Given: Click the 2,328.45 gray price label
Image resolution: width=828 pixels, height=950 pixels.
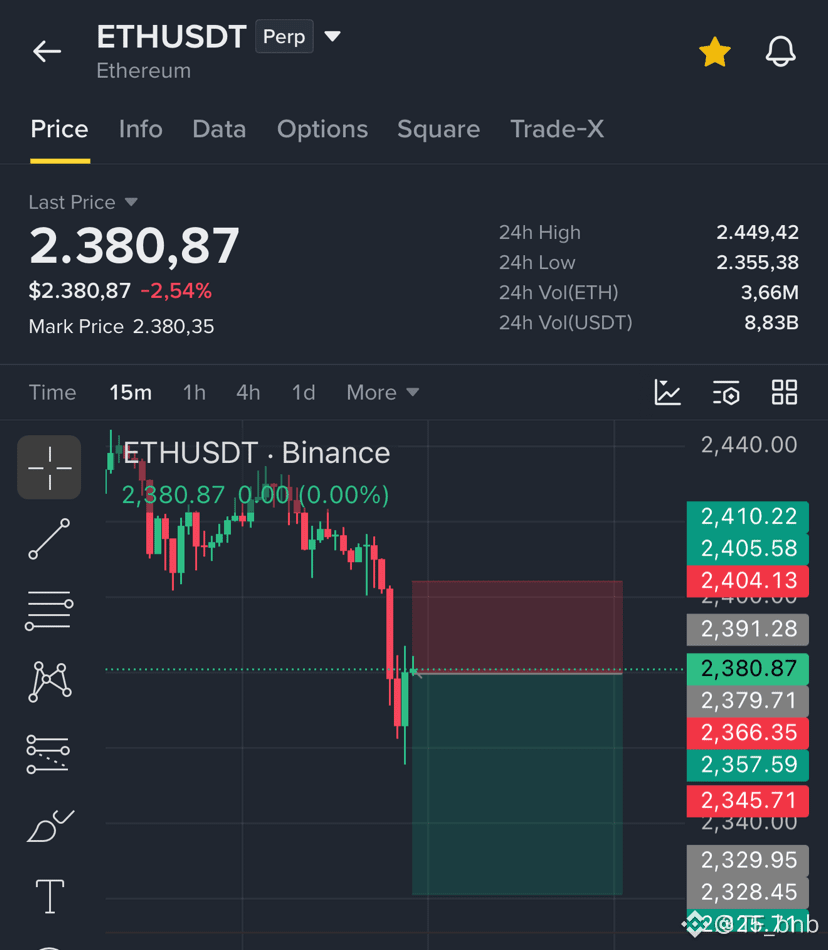Looking at the screenshot, I should click(x=748, y=892).
